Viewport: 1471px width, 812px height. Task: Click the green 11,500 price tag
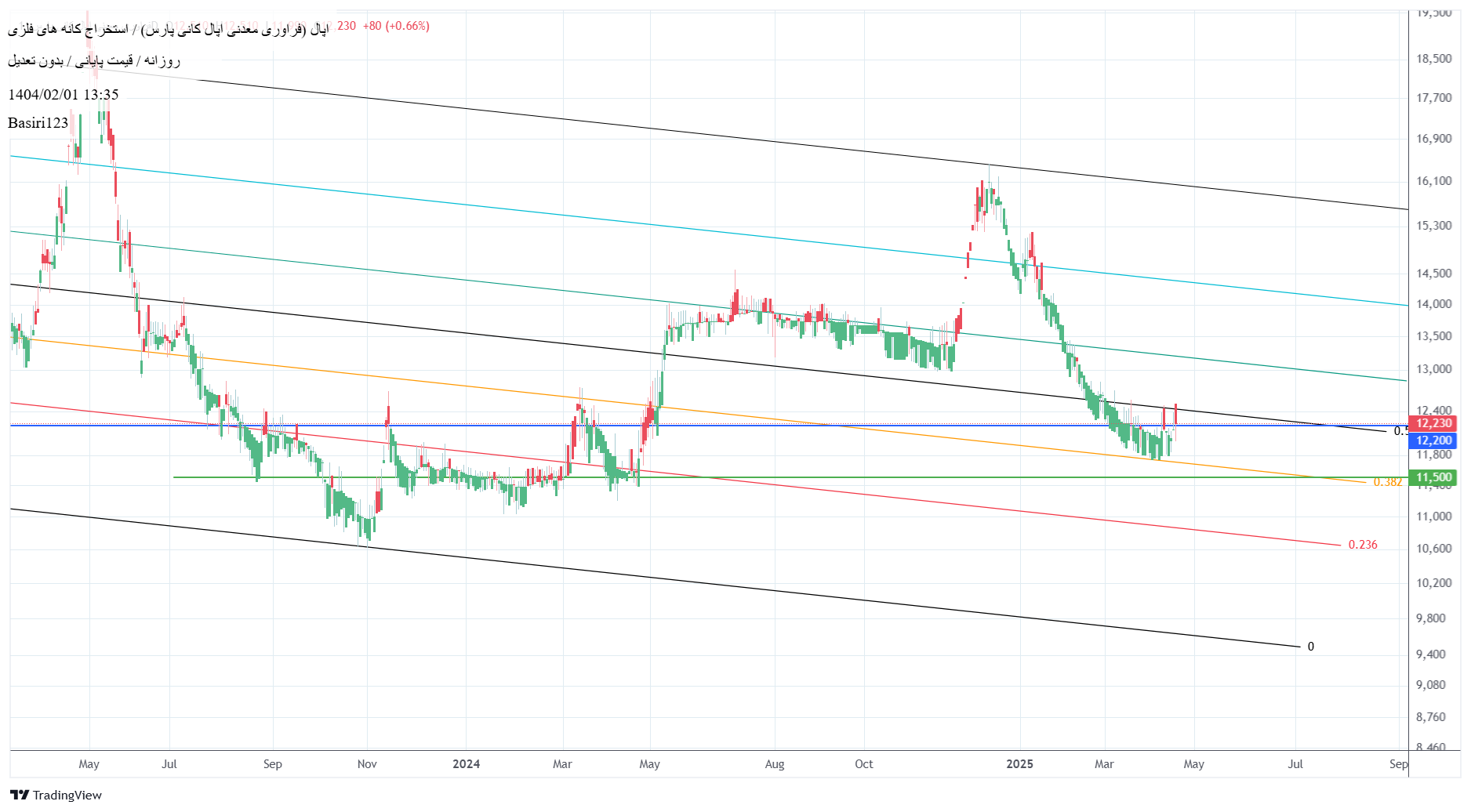pyautogui.click(x=1433, y=477)
